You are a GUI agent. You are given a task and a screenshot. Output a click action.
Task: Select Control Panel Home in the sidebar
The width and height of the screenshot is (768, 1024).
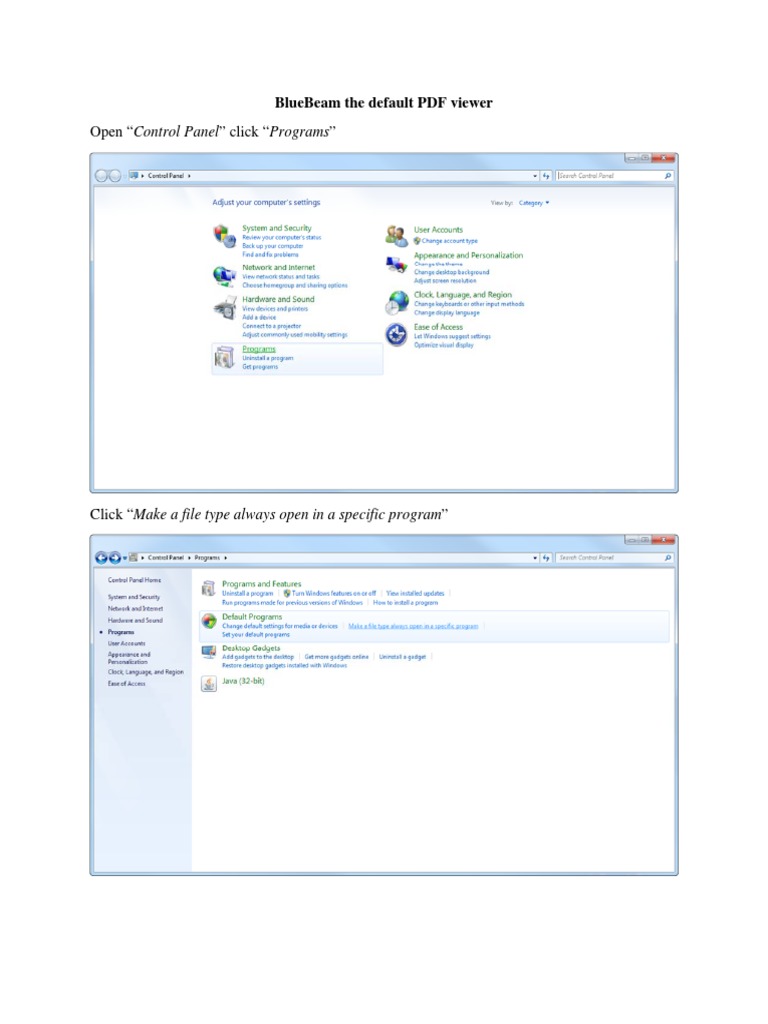click(135, 580)
